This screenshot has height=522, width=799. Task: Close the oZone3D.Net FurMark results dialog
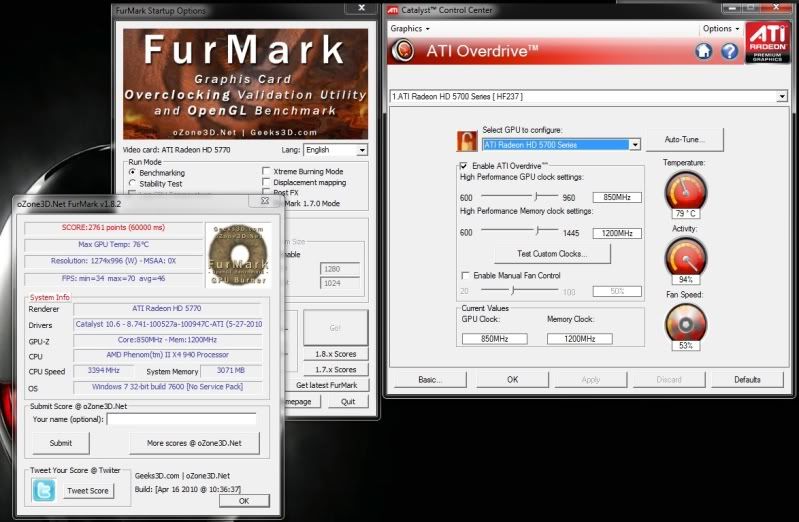click(265, 201)
